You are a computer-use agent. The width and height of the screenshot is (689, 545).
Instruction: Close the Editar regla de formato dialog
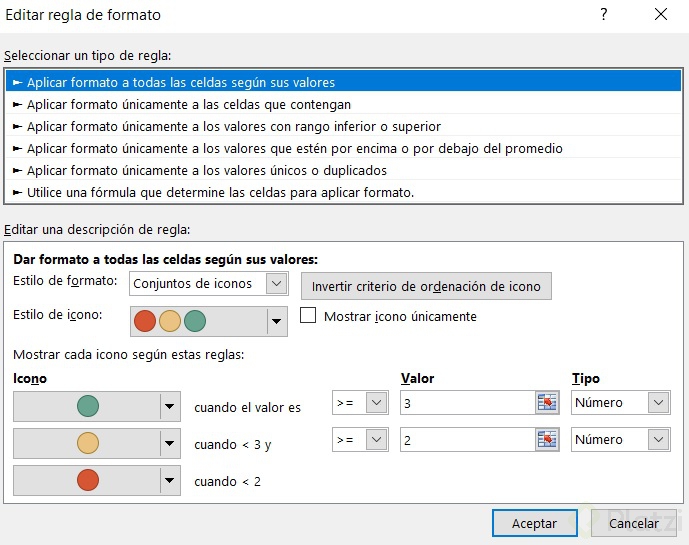[660, 15]
